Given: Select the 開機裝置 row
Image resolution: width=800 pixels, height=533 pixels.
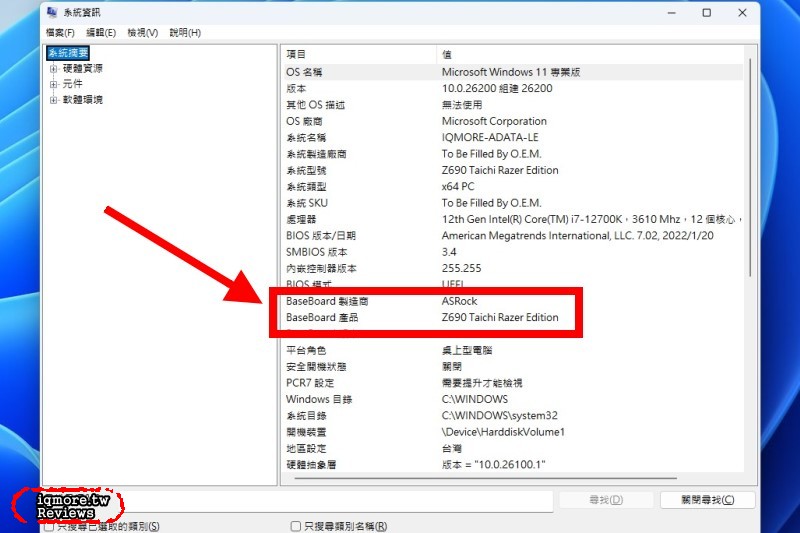Looking at the screenshot, I should [513, 432].
